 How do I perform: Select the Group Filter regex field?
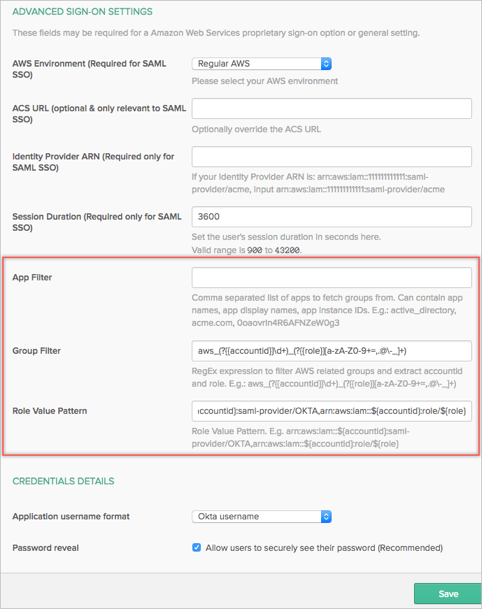[x=332, y=351]
